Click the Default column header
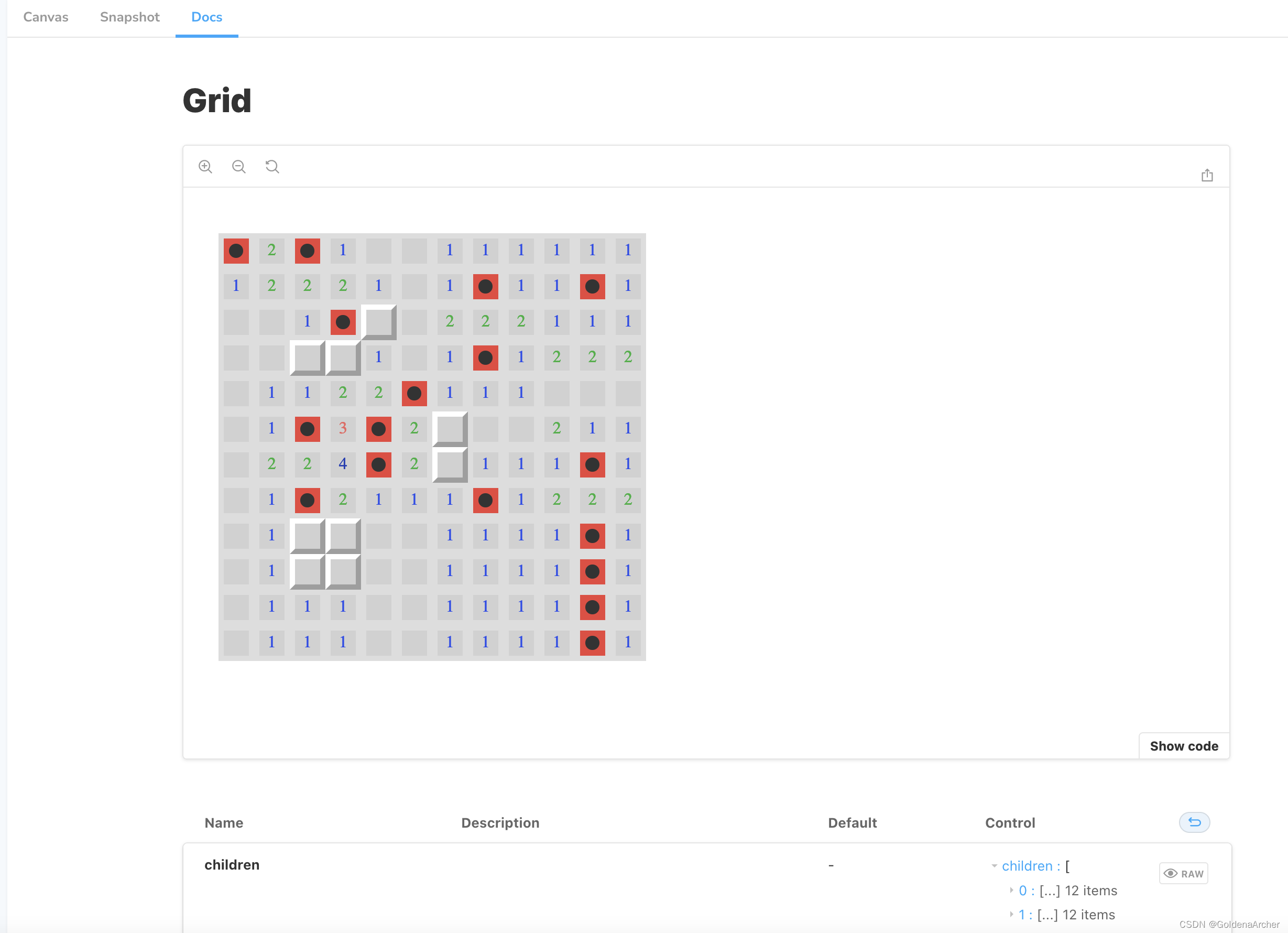The image size is (1288, 933). [852, 823]
